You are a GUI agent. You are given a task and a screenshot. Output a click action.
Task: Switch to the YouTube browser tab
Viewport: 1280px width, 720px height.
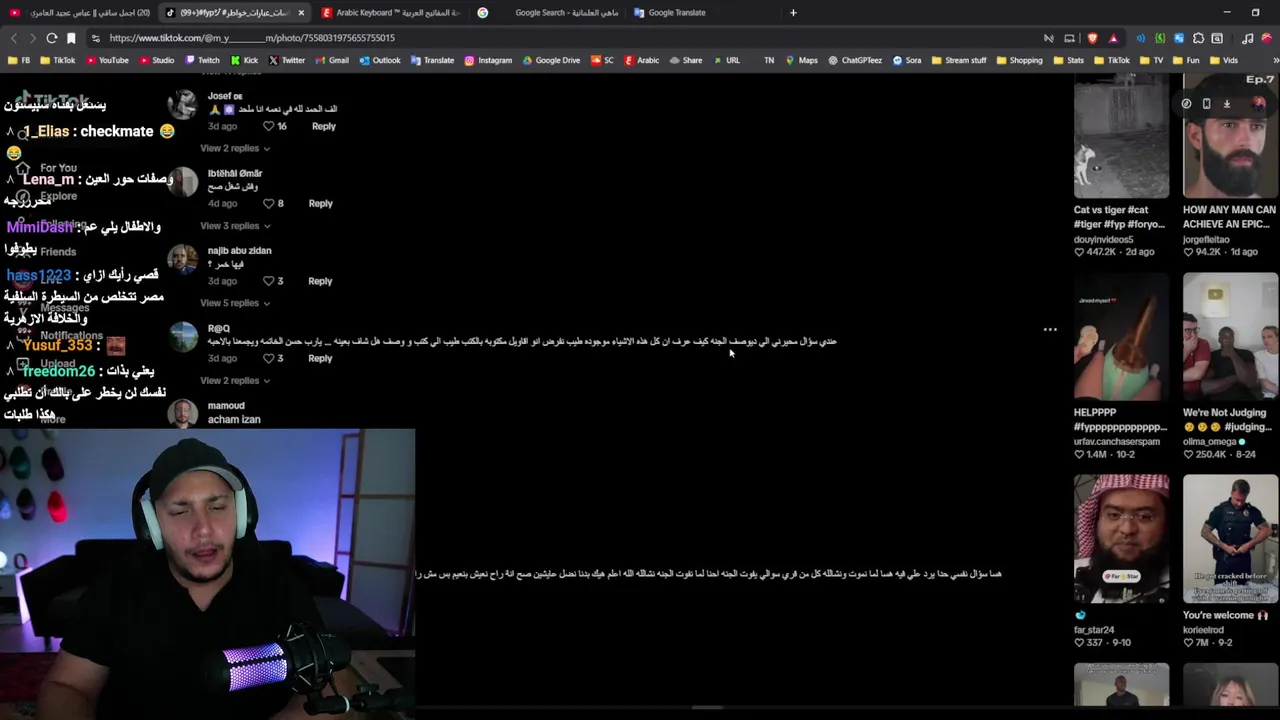[80, 13]
